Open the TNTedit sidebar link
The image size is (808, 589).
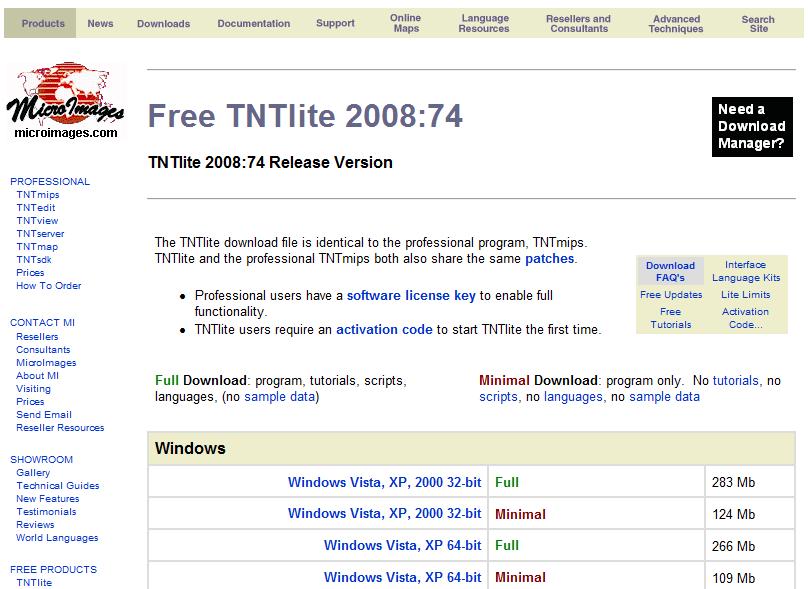point(36,208)
